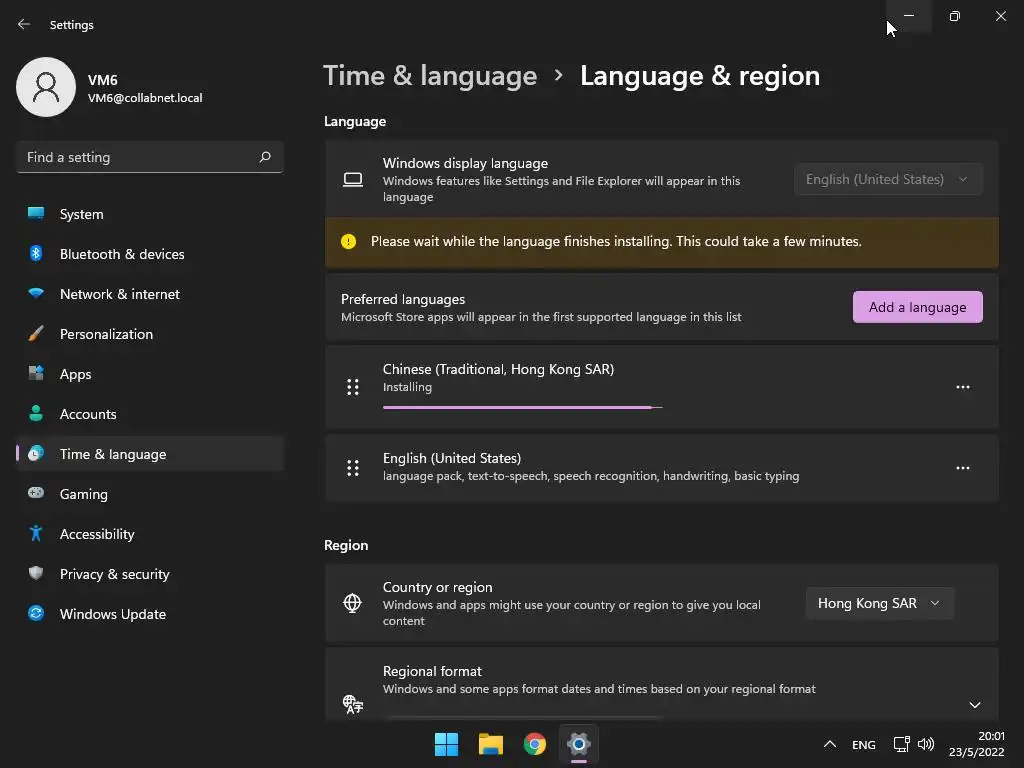The image size is (1024, 768).
Task: Focus the Find a setting search box
Action: click(150, 157)
